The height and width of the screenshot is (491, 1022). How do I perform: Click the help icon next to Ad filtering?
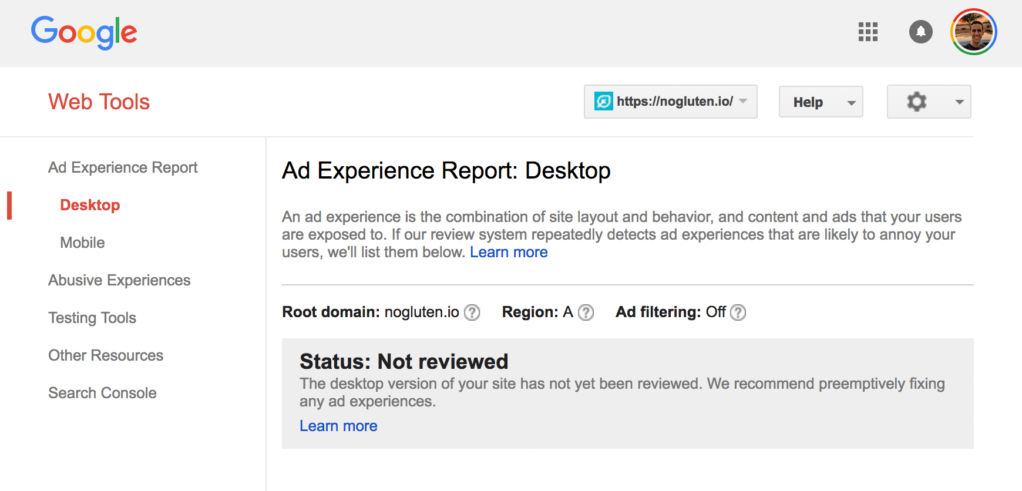pyautogui.click(x=738, y=312)
